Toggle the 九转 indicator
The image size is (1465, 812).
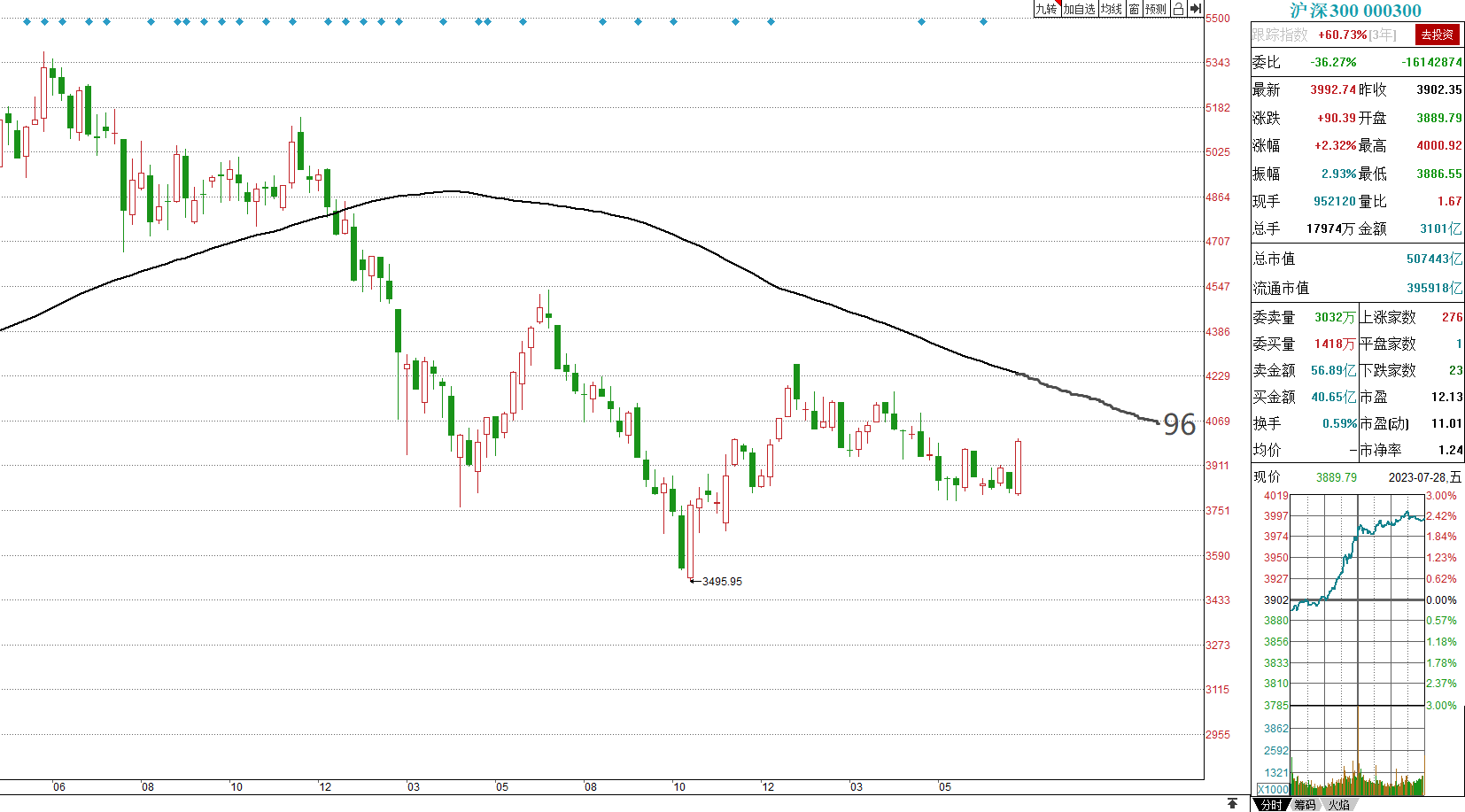tap(1047, 9)
